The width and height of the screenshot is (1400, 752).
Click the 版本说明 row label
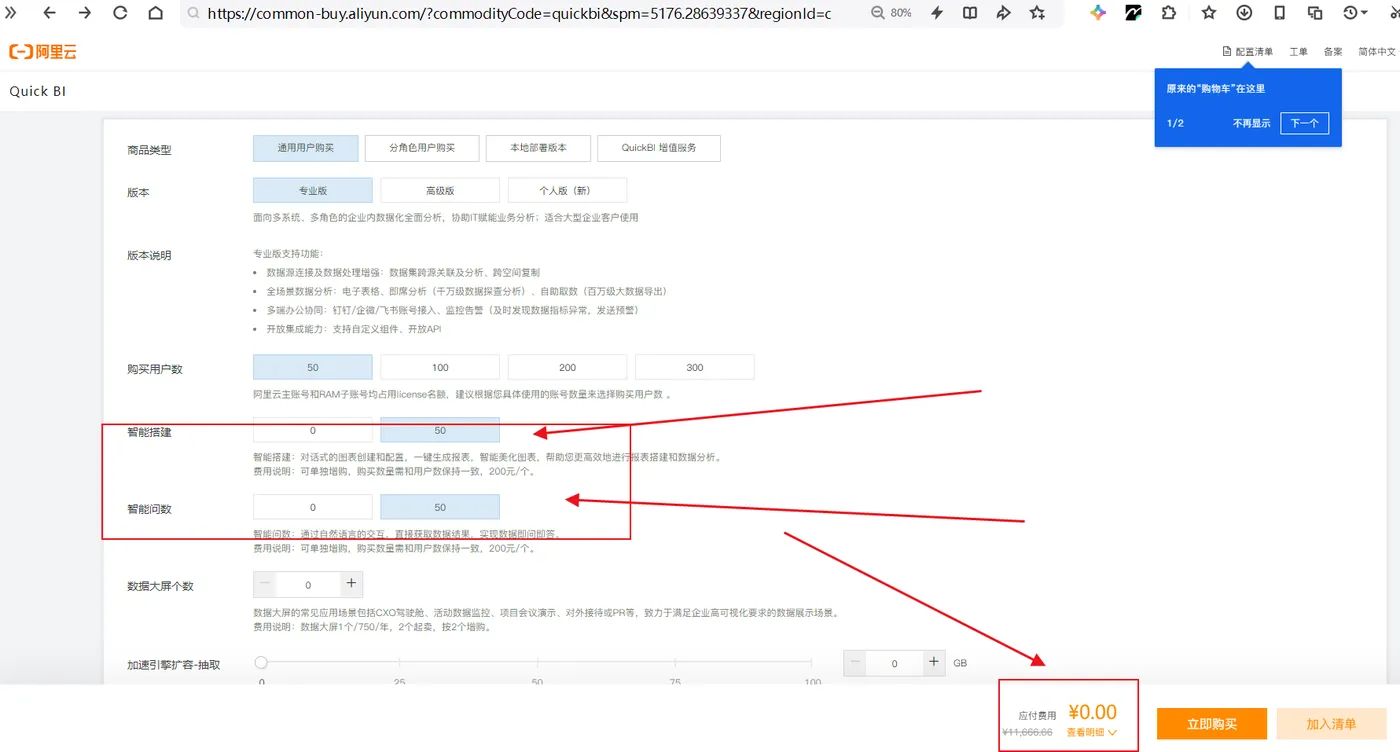click(x=149, y=255)
